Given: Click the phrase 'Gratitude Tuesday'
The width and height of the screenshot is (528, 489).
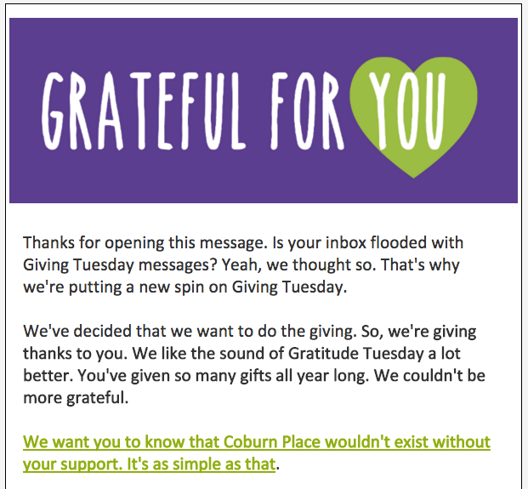Looking at the screenshot, I should pyautogui.click(x=356, y=354).
